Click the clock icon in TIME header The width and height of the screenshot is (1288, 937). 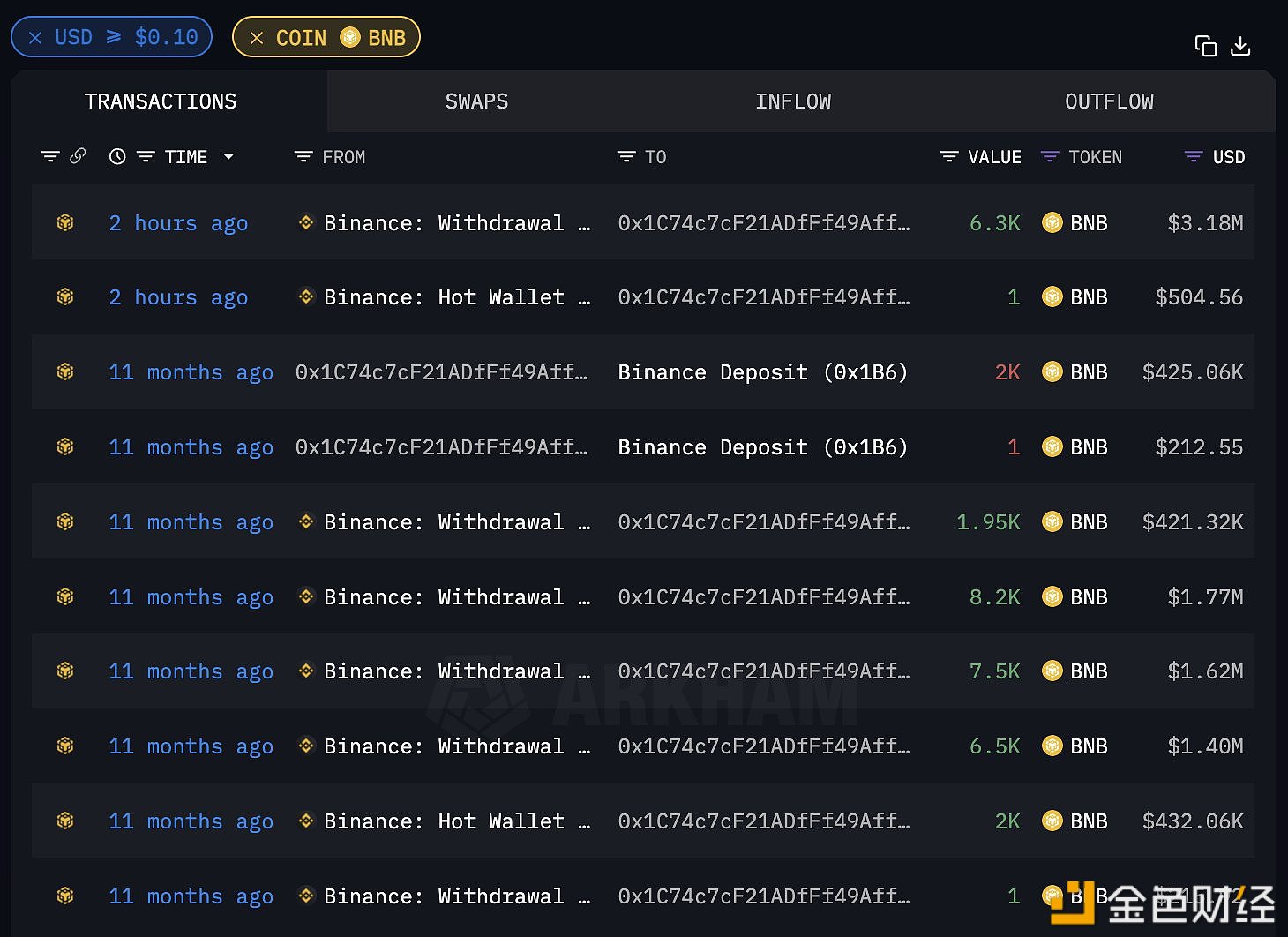point(117,157)
